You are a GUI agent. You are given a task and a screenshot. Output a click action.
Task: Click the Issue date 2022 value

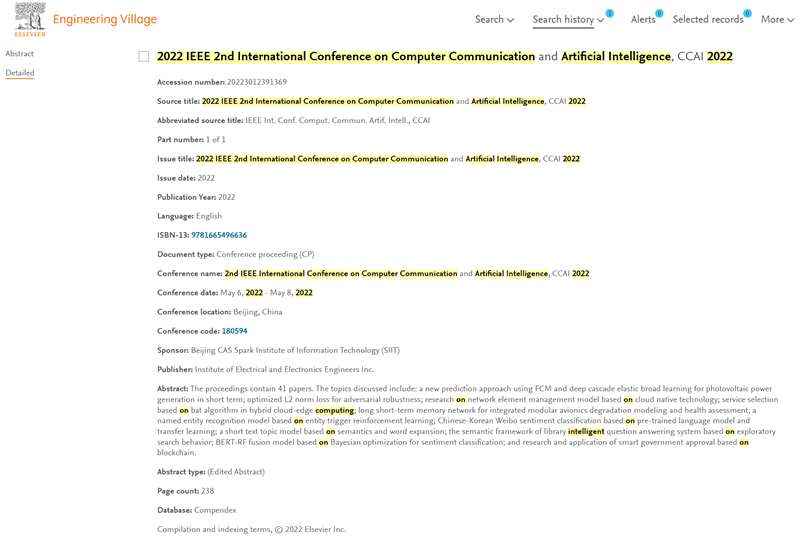point(206,178)
